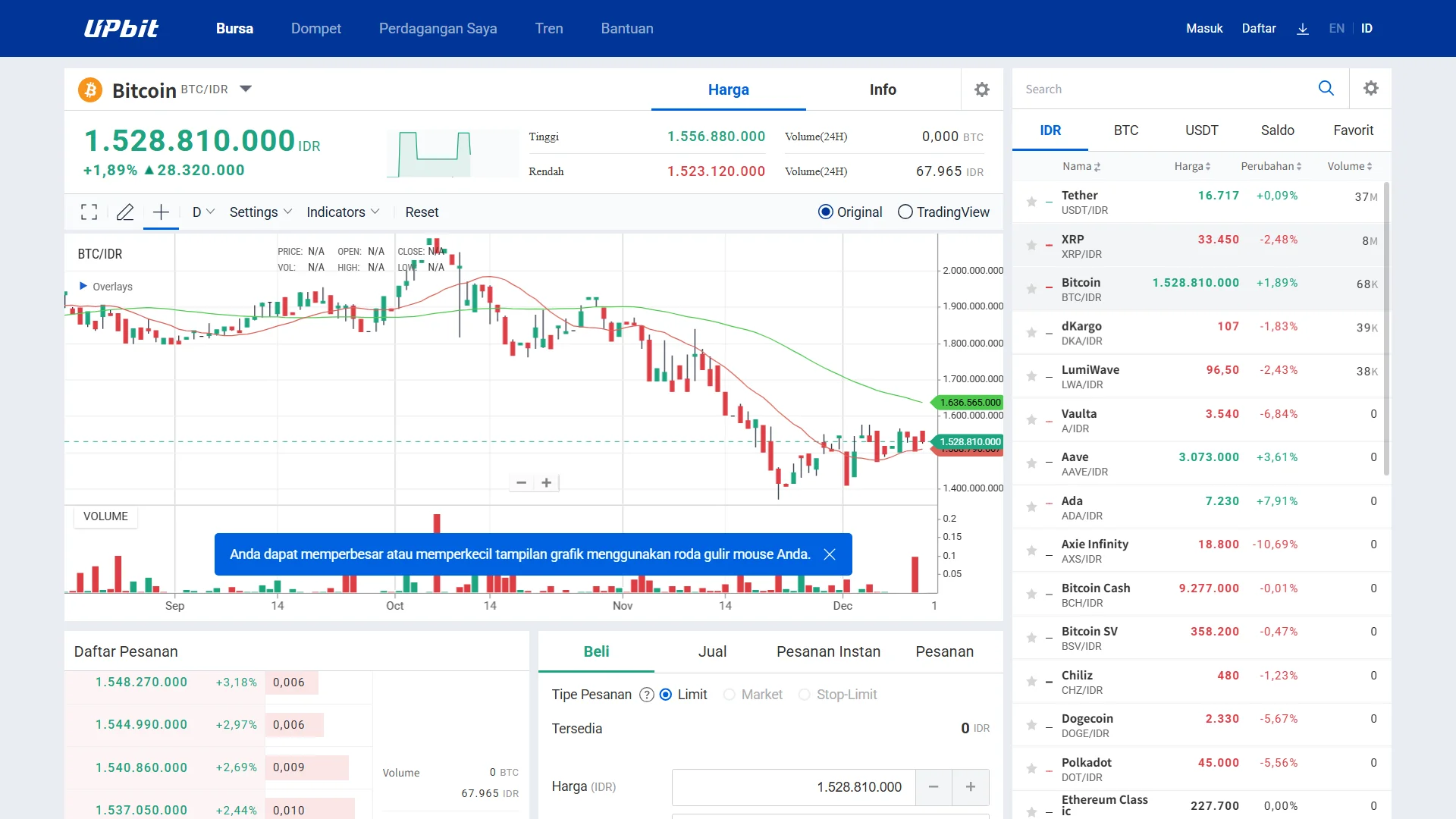Open the drawing tools with the pencil icon
Viewport: 1456px width, 819px height.
point(125,212)
